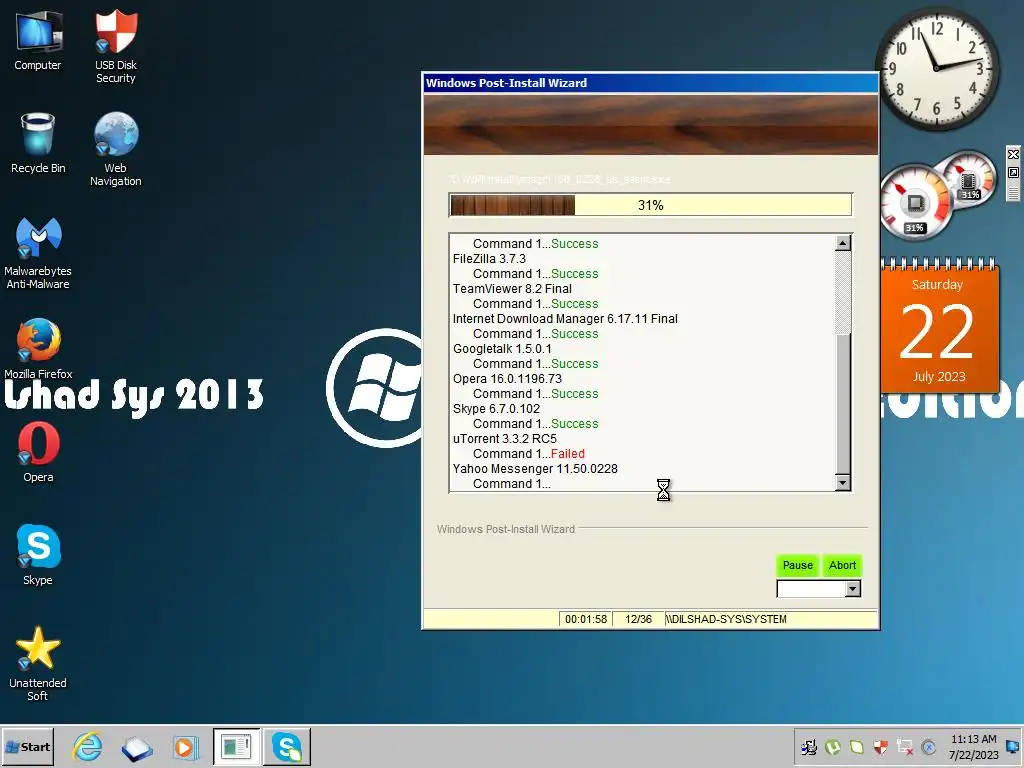Viewport: 1024px width, 768px height.
Task: Click the 12/36 progress counter
Action: tap(638, 619)
